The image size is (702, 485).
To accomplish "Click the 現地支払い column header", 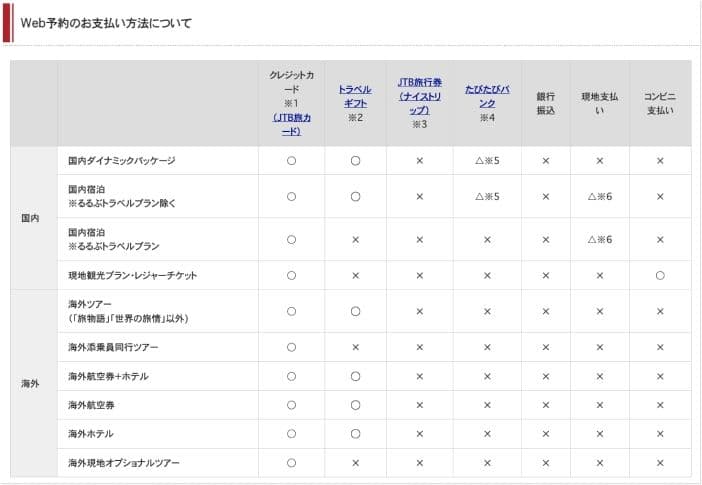I will pyautogui.click(x=600, y=103).
